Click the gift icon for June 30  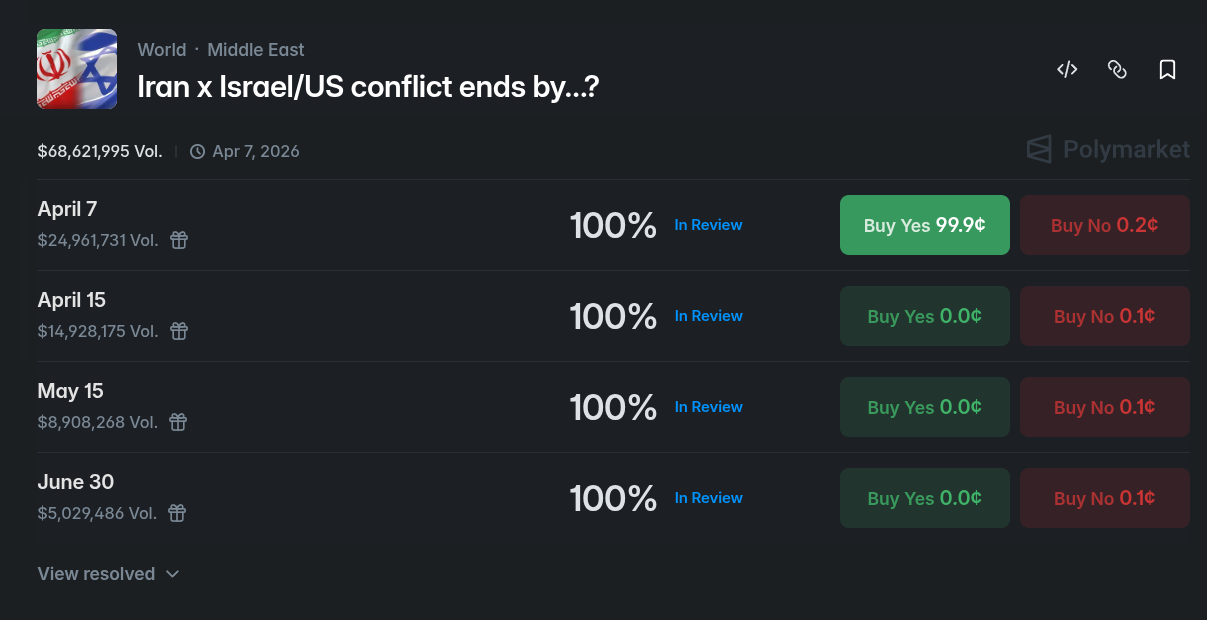pyautogui.click(x=177, y=513)
